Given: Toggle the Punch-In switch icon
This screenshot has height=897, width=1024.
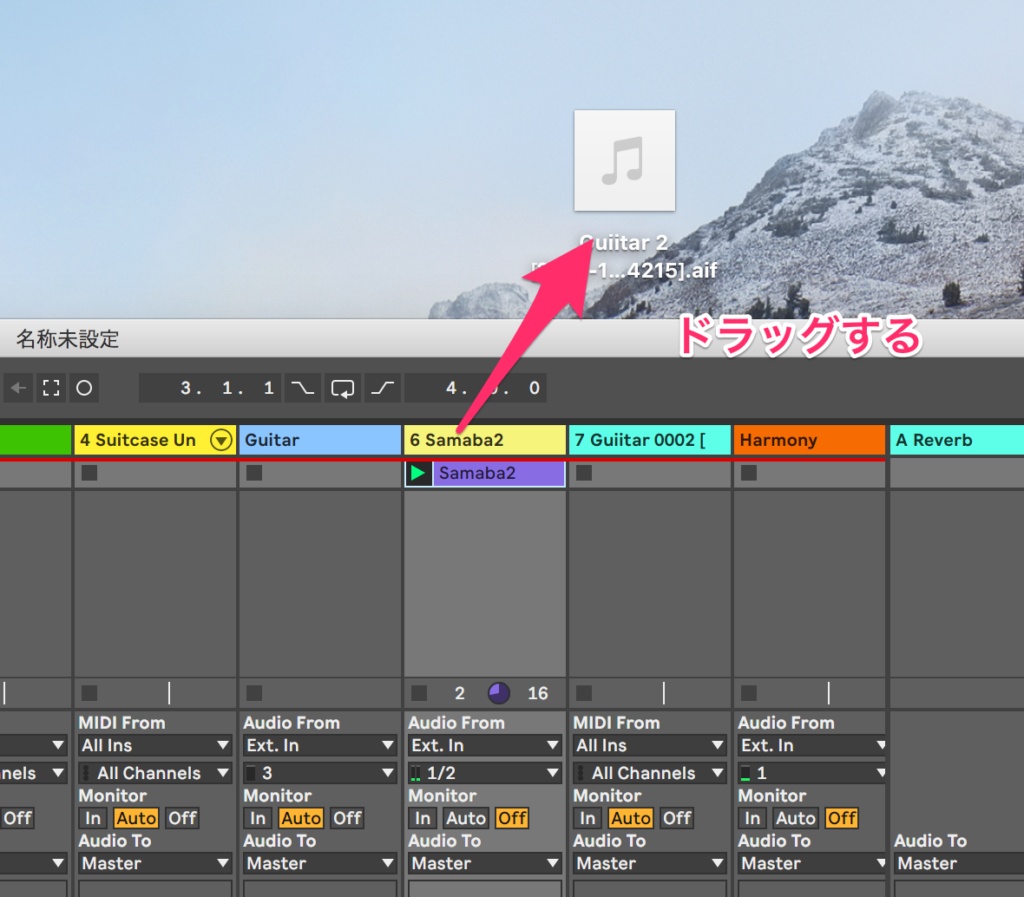Looking at the screenshot, I should [x=301, y=388].
